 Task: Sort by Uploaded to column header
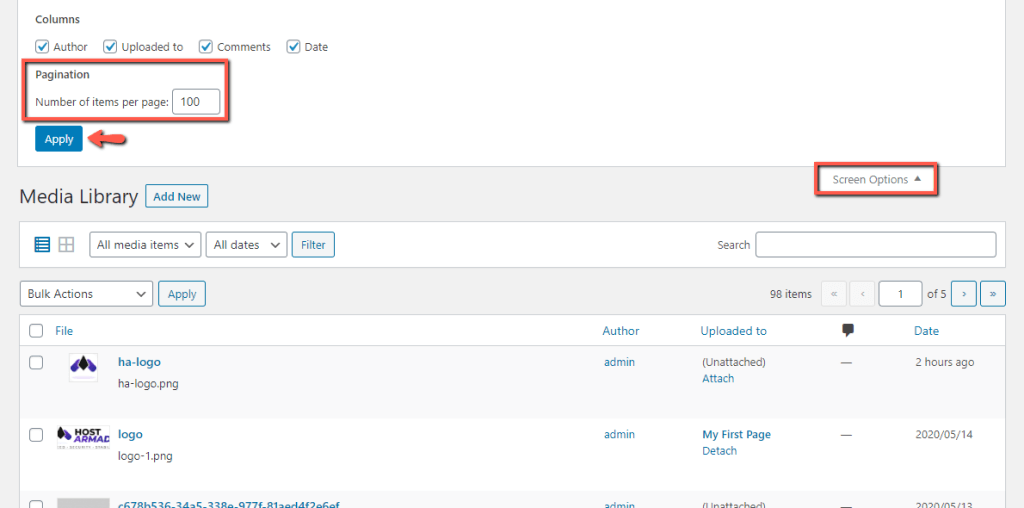click(733, 331)
